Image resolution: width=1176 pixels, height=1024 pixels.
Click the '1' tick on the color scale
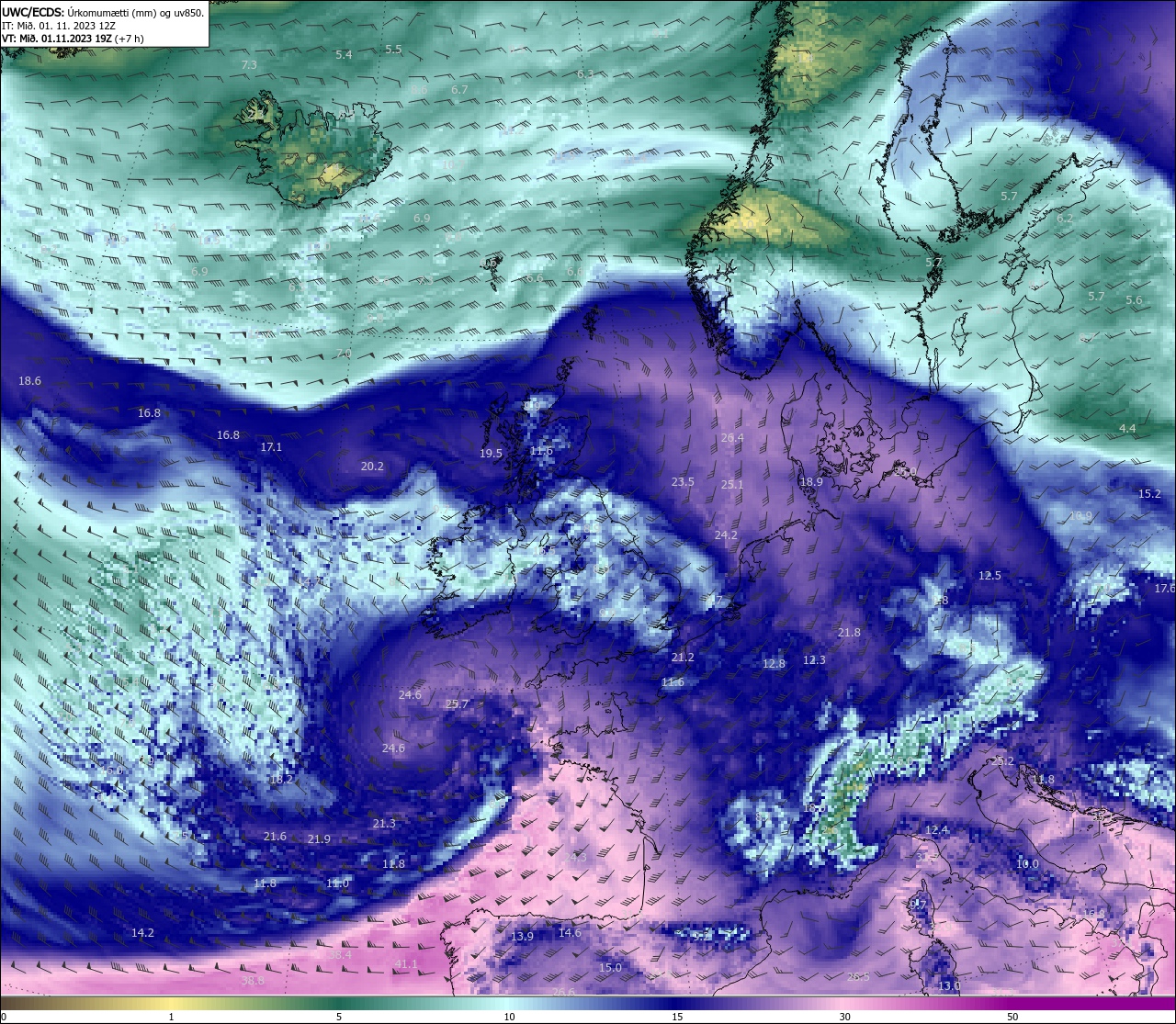pyautogui.click(x=171, y=1017)
